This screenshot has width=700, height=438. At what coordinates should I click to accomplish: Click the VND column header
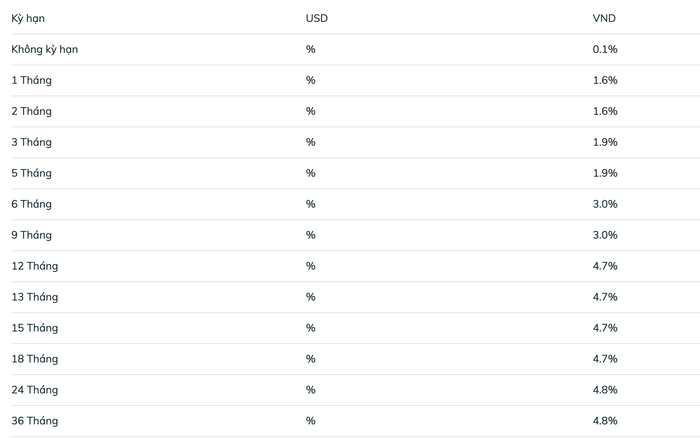click(x=605, y=18)
